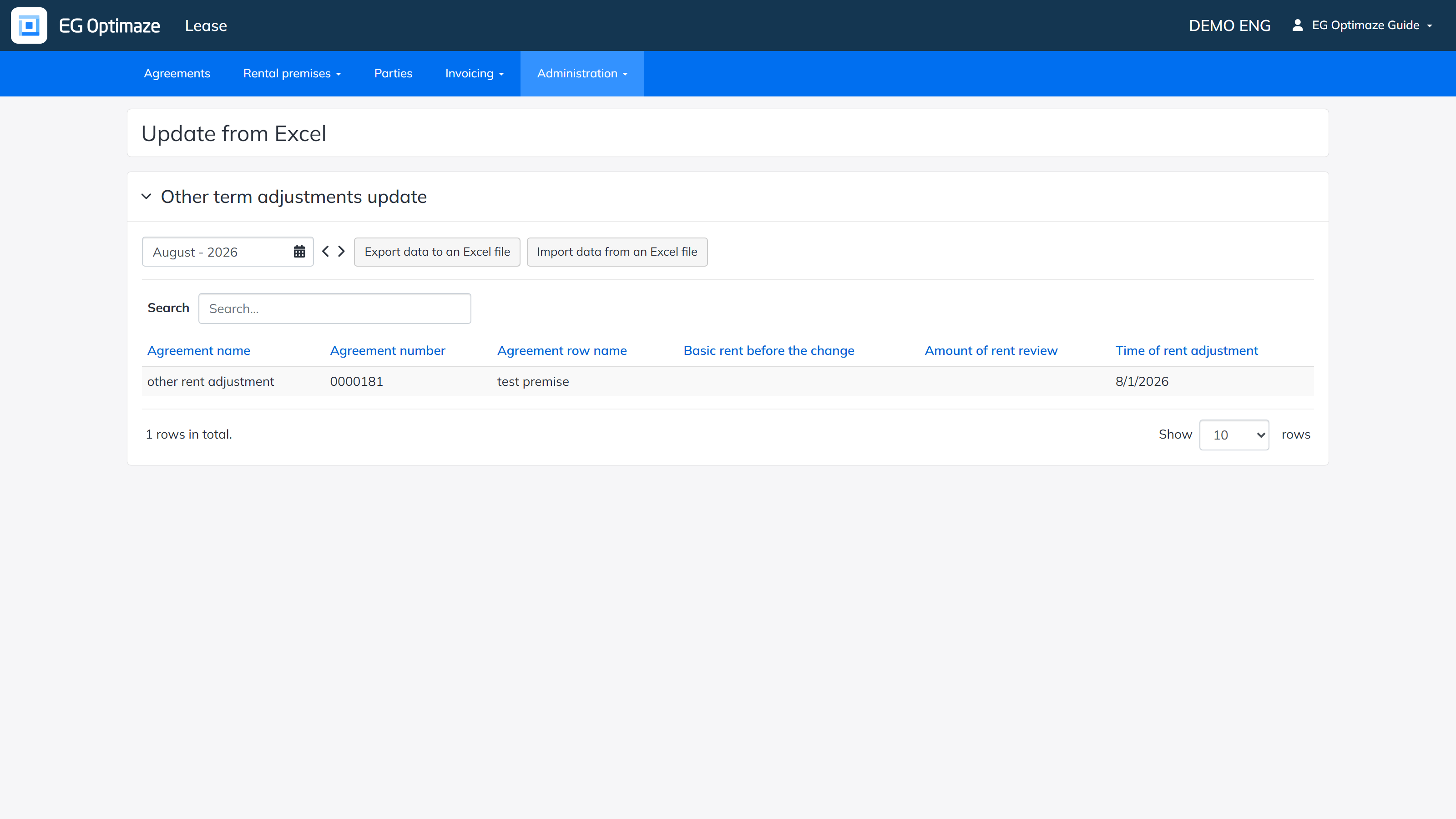Click the EG Optimaze brand name
Viewport: 1456px width, 819px height.
[110, 26]
